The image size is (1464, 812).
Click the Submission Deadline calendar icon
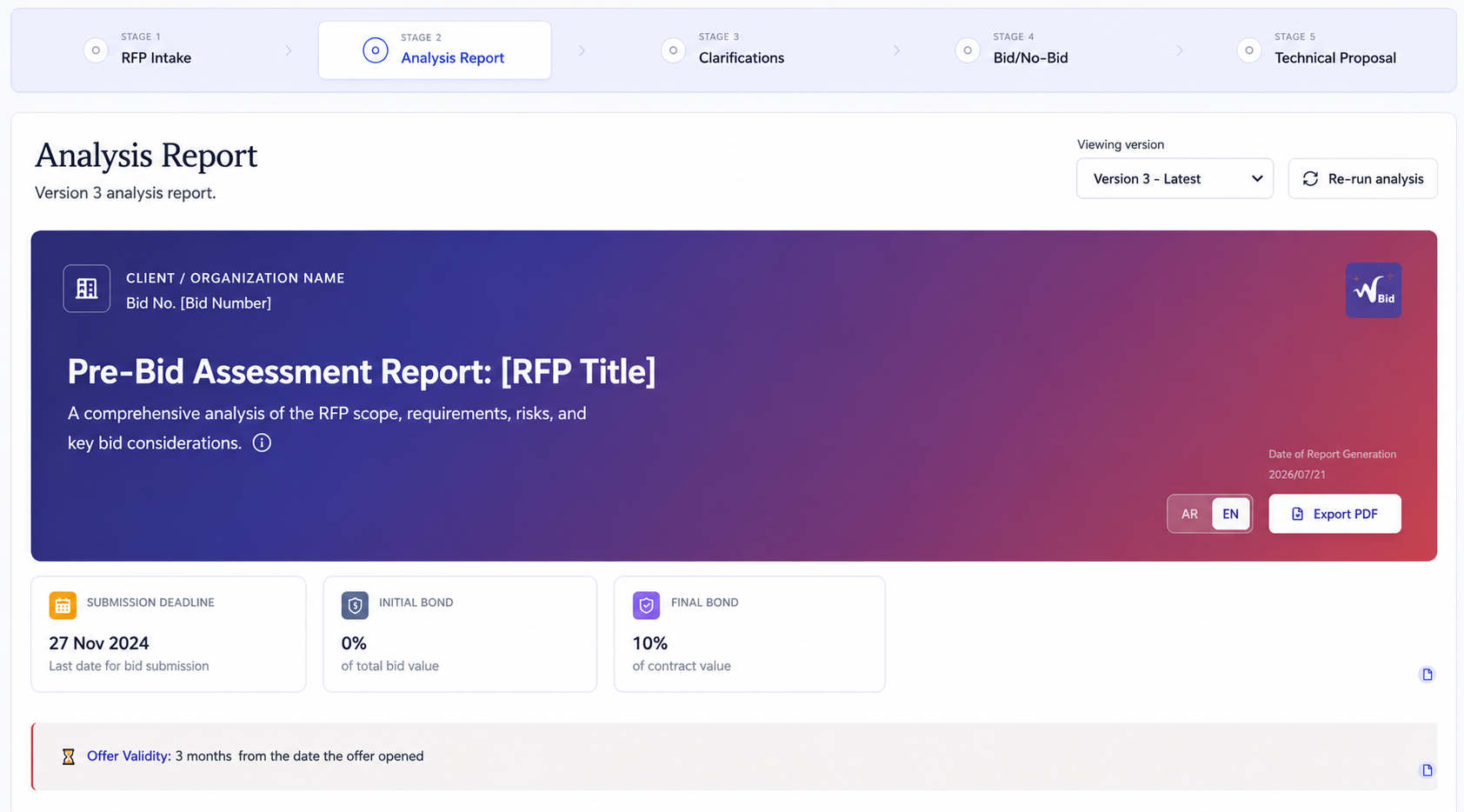tap(63, 605)
